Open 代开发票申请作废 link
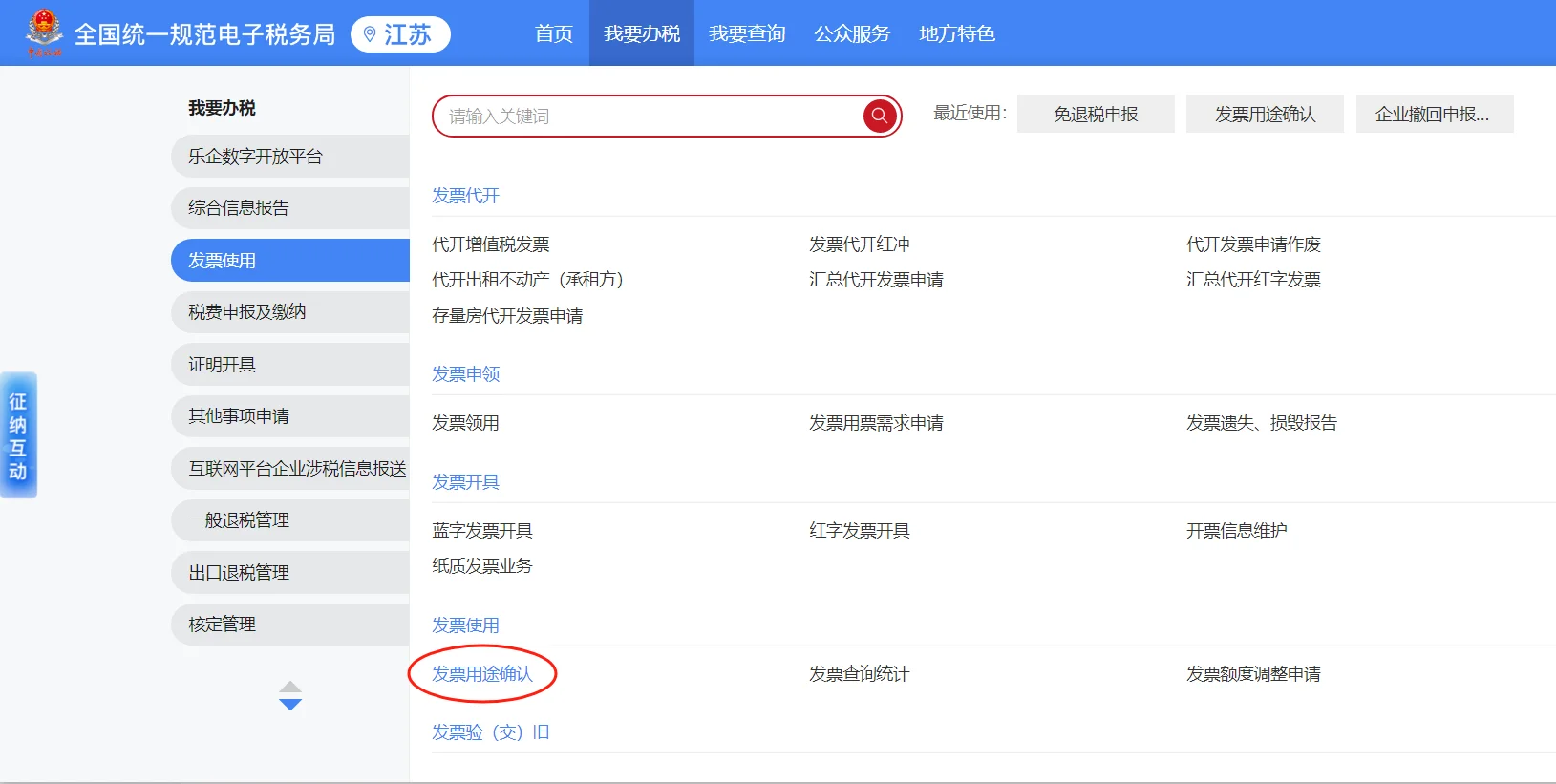The height and width of the screenshot is (784, 1556). pyautogui.click(x=1253, y=244)
